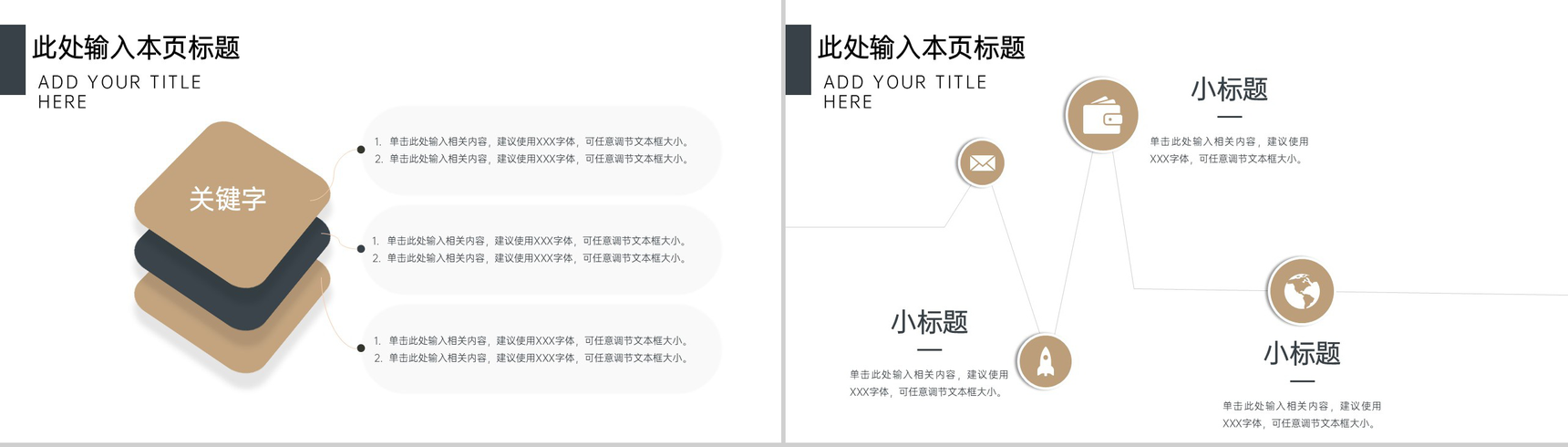
Task: Click description text under globe's 小标题 heading
Action: (1301, 414)
